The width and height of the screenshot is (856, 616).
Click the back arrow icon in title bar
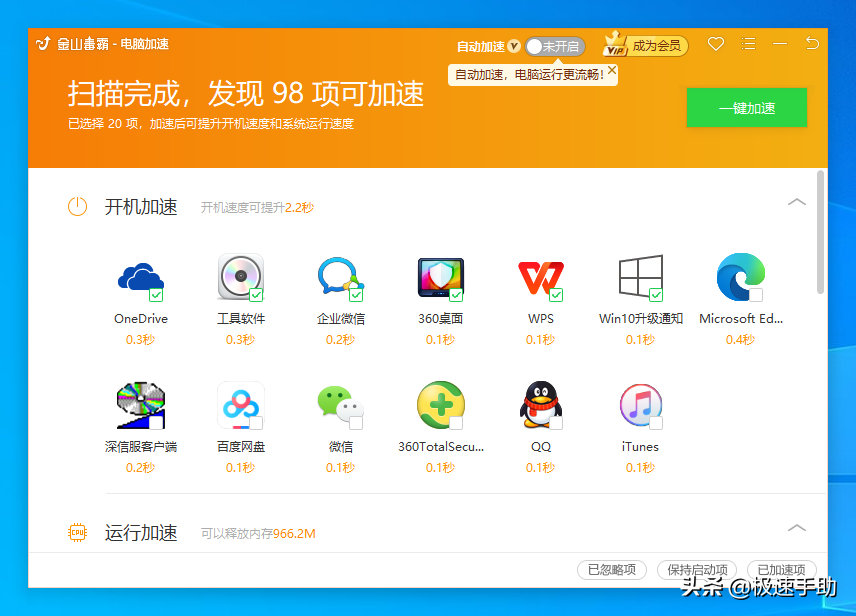[x=812, y=44]
